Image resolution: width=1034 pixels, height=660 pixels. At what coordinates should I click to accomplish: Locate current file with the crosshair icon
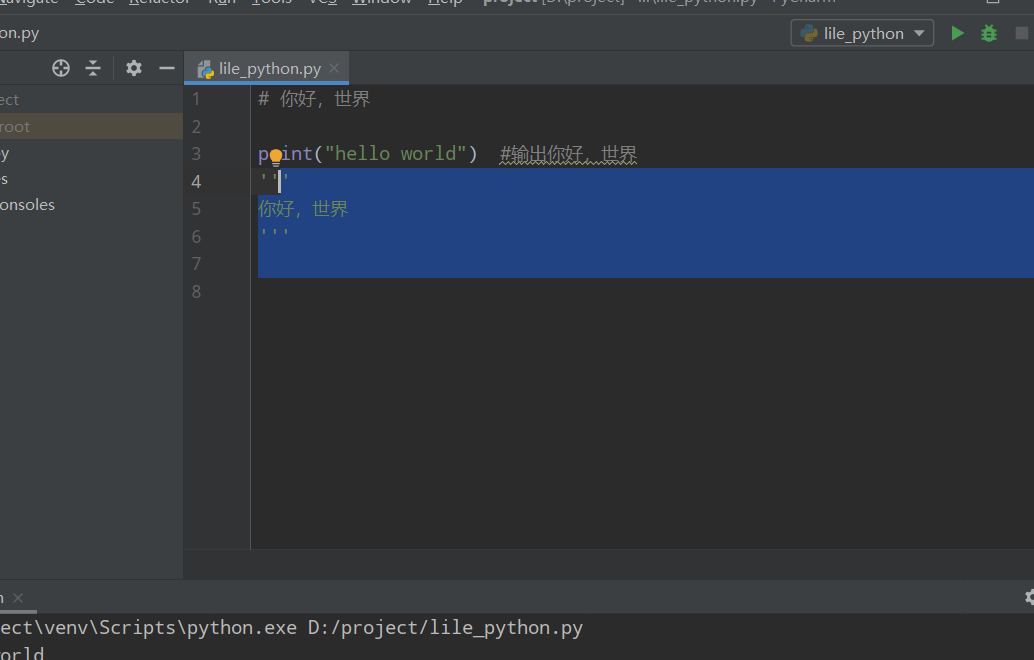coord(60,68)
